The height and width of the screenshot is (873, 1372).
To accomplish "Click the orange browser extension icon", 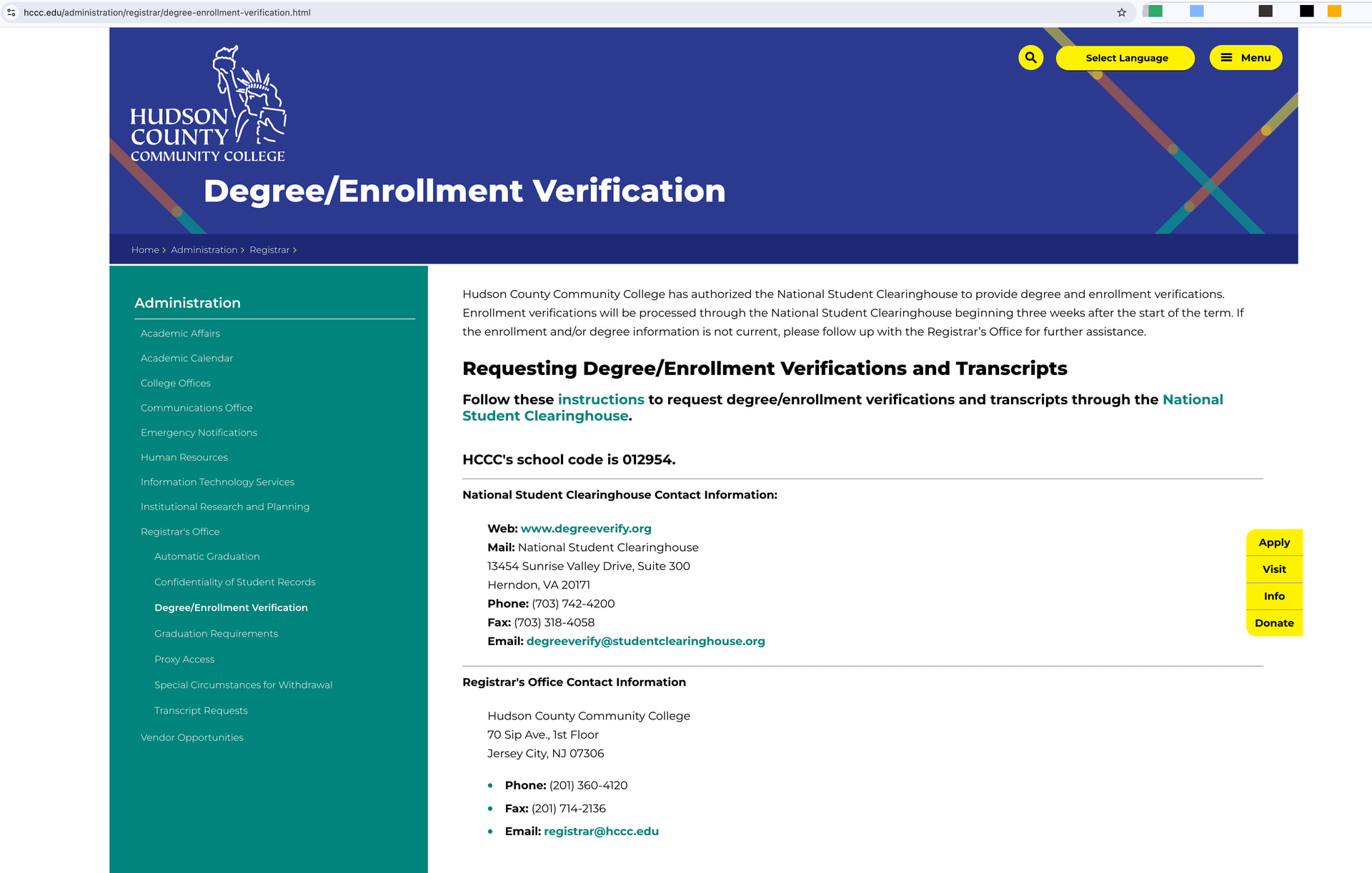I will pos(1334,11).
